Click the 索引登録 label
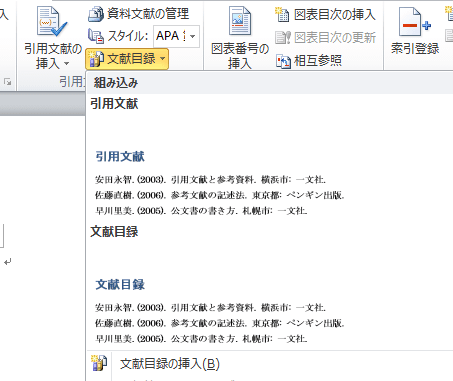This screenshot has width=453, height=381. coord(415,49)
